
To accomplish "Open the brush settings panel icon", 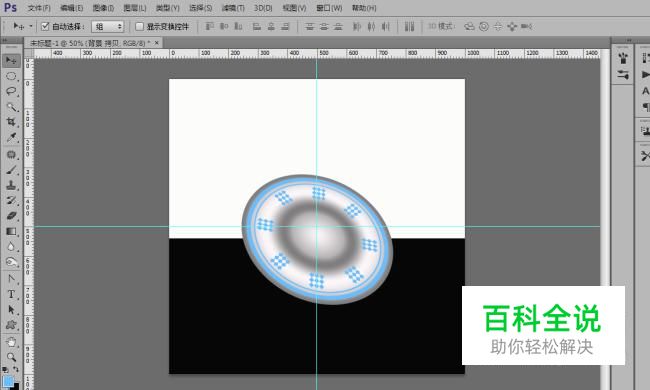I will click(x=623, y=75).
